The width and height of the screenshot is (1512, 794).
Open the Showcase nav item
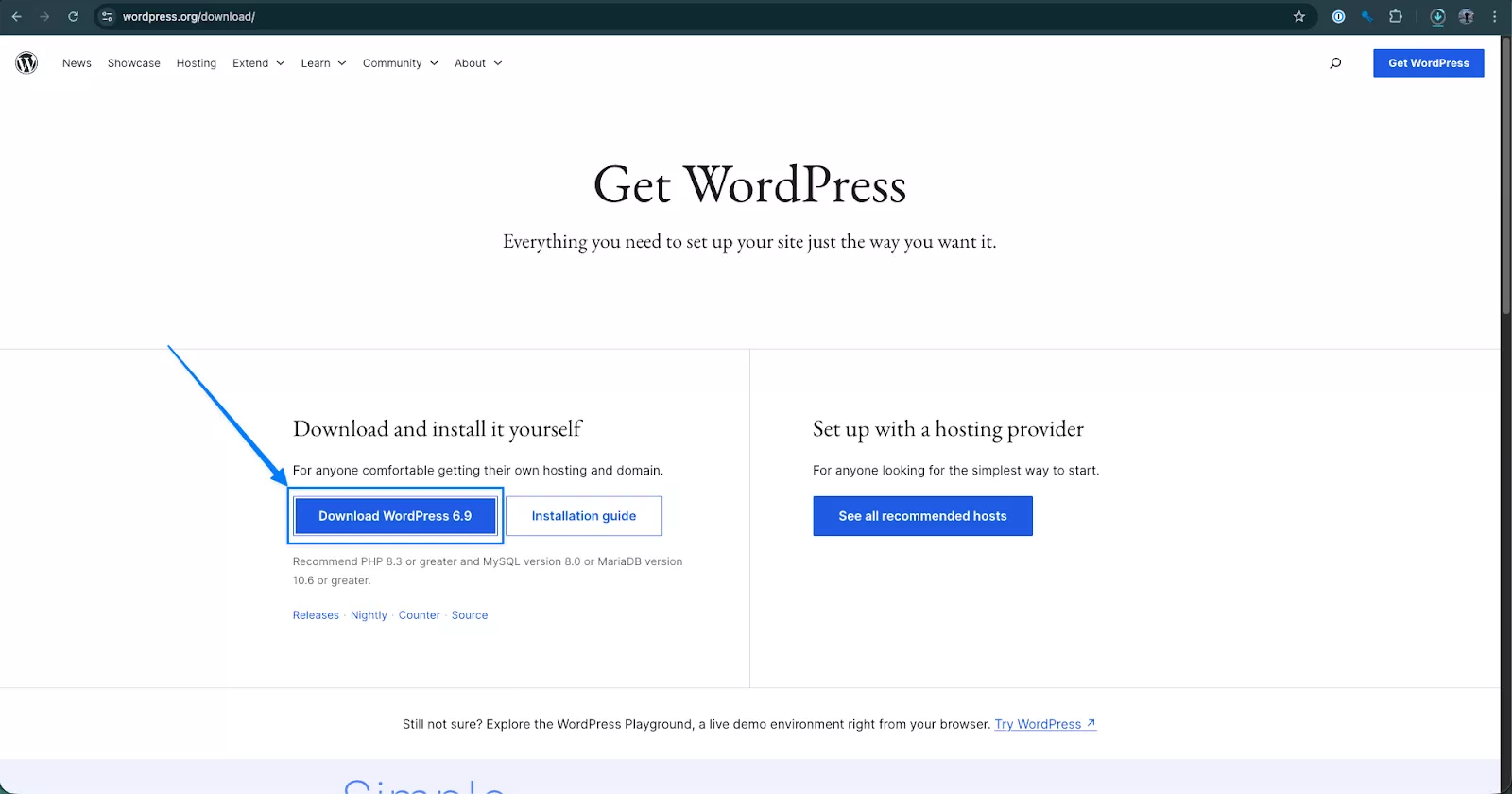coord(134,63)
